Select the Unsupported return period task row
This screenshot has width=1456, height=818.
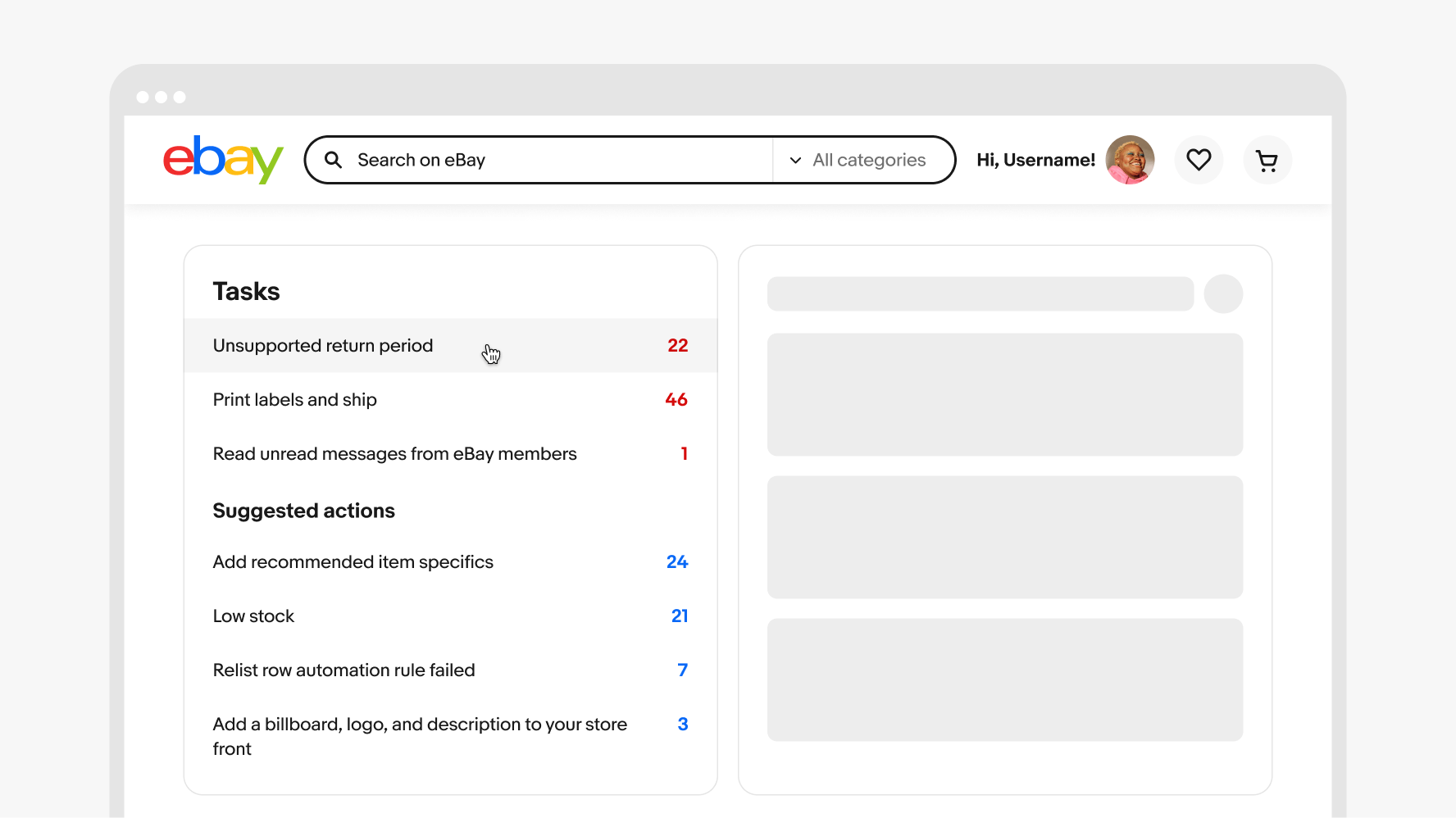coord(410,345)
